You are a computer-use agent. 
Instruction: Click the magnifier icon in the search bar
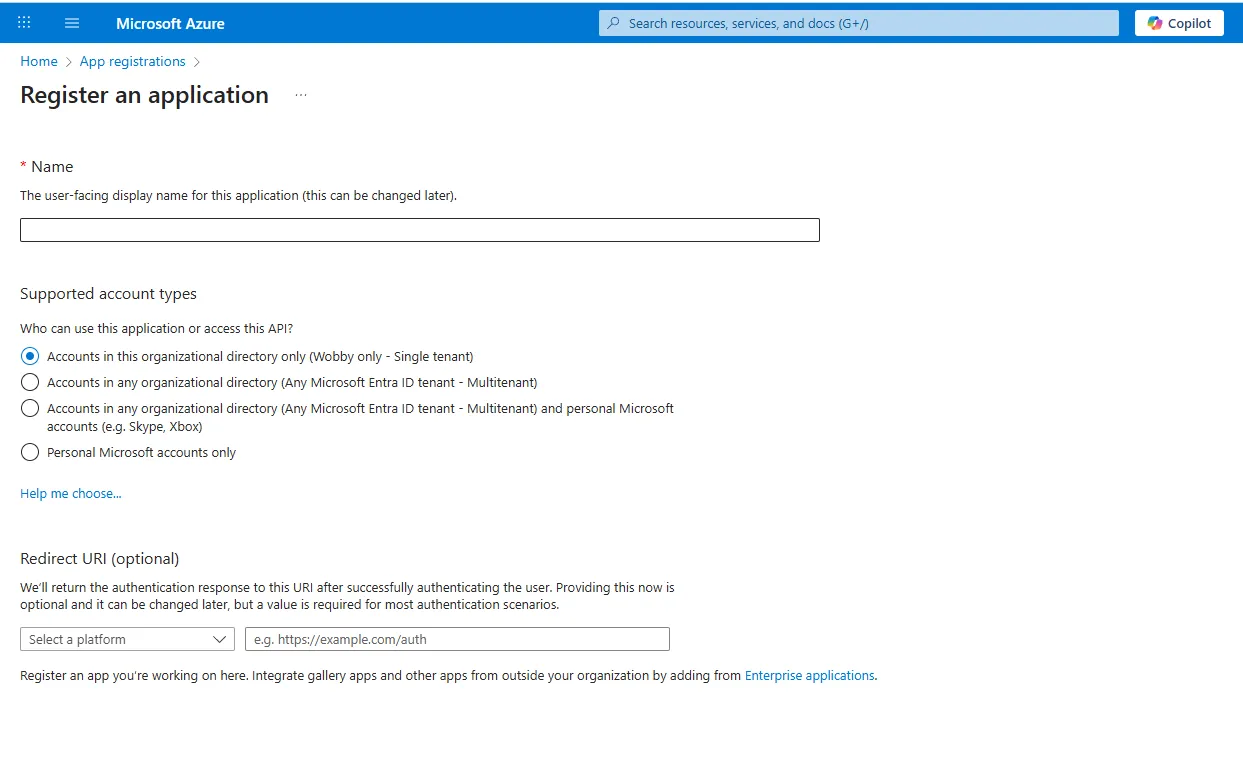(614, 23)
